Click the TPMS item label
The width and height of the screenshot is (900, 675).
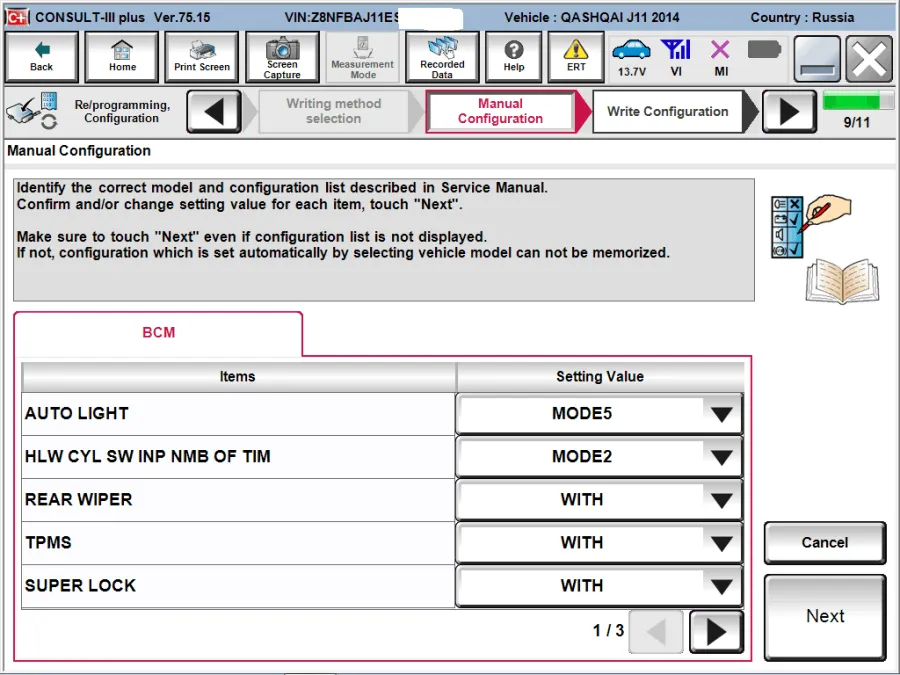coord(48,542)
